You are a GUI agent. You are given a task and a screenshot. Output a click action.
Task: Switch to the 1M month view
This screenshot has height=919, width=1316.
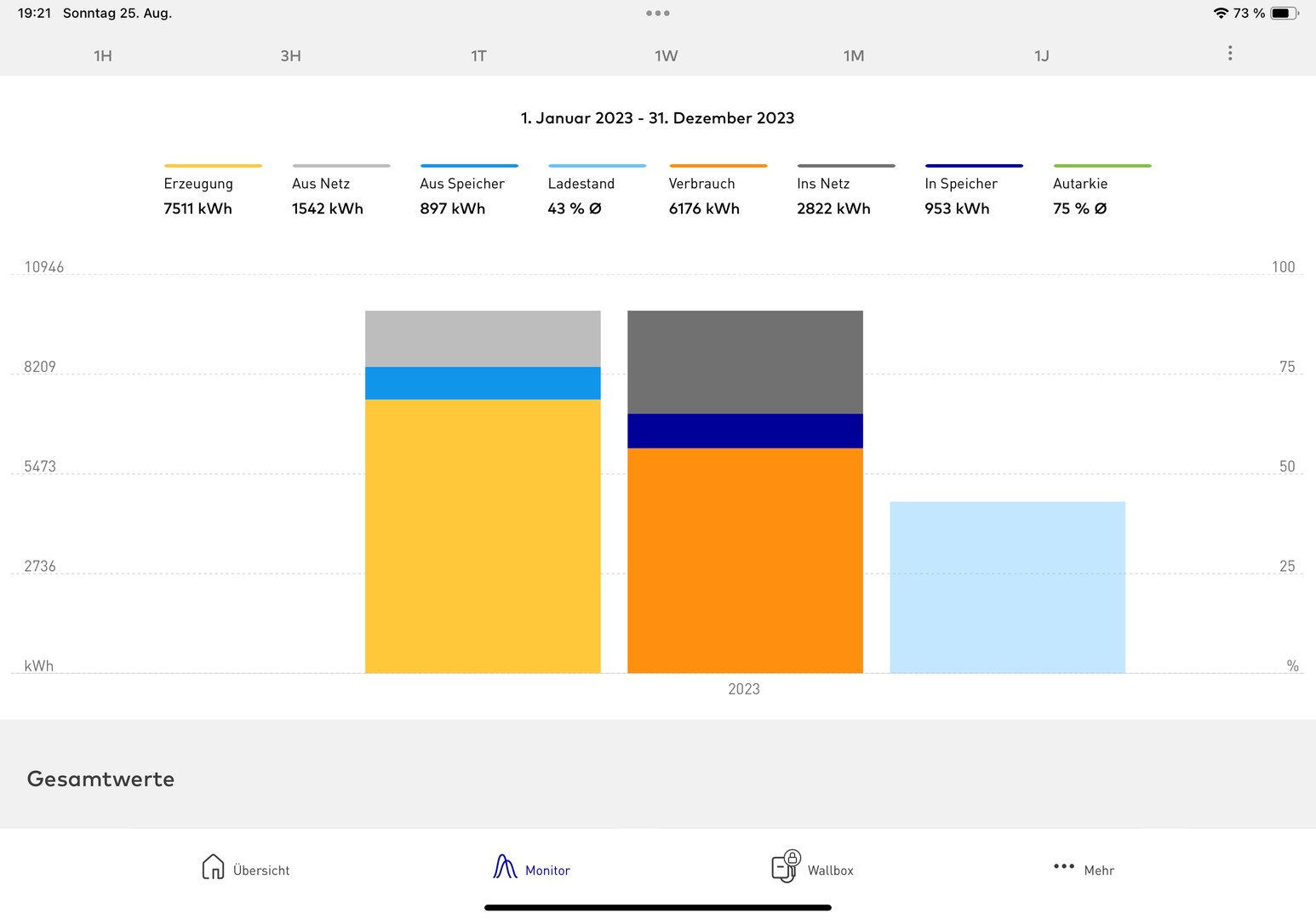(x=854, y=56)
